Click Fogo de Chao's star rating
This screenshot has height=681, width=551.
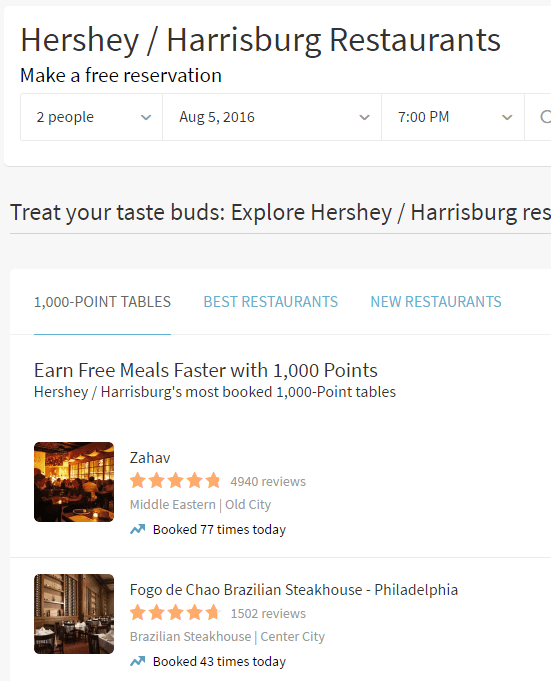point(175,613)
